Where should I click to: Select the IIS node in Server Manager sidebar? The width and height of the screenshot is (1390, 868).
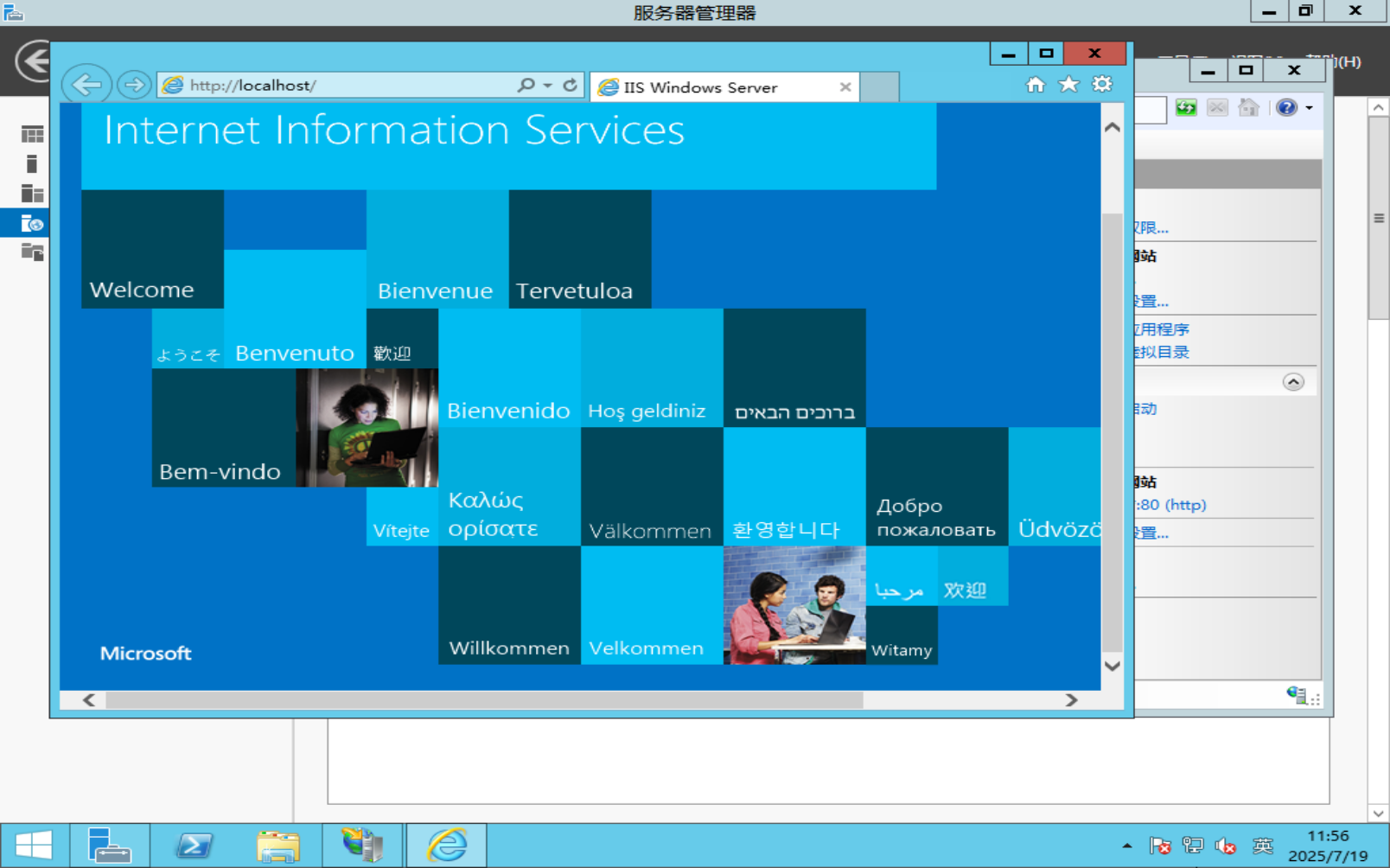pos(31,223)
